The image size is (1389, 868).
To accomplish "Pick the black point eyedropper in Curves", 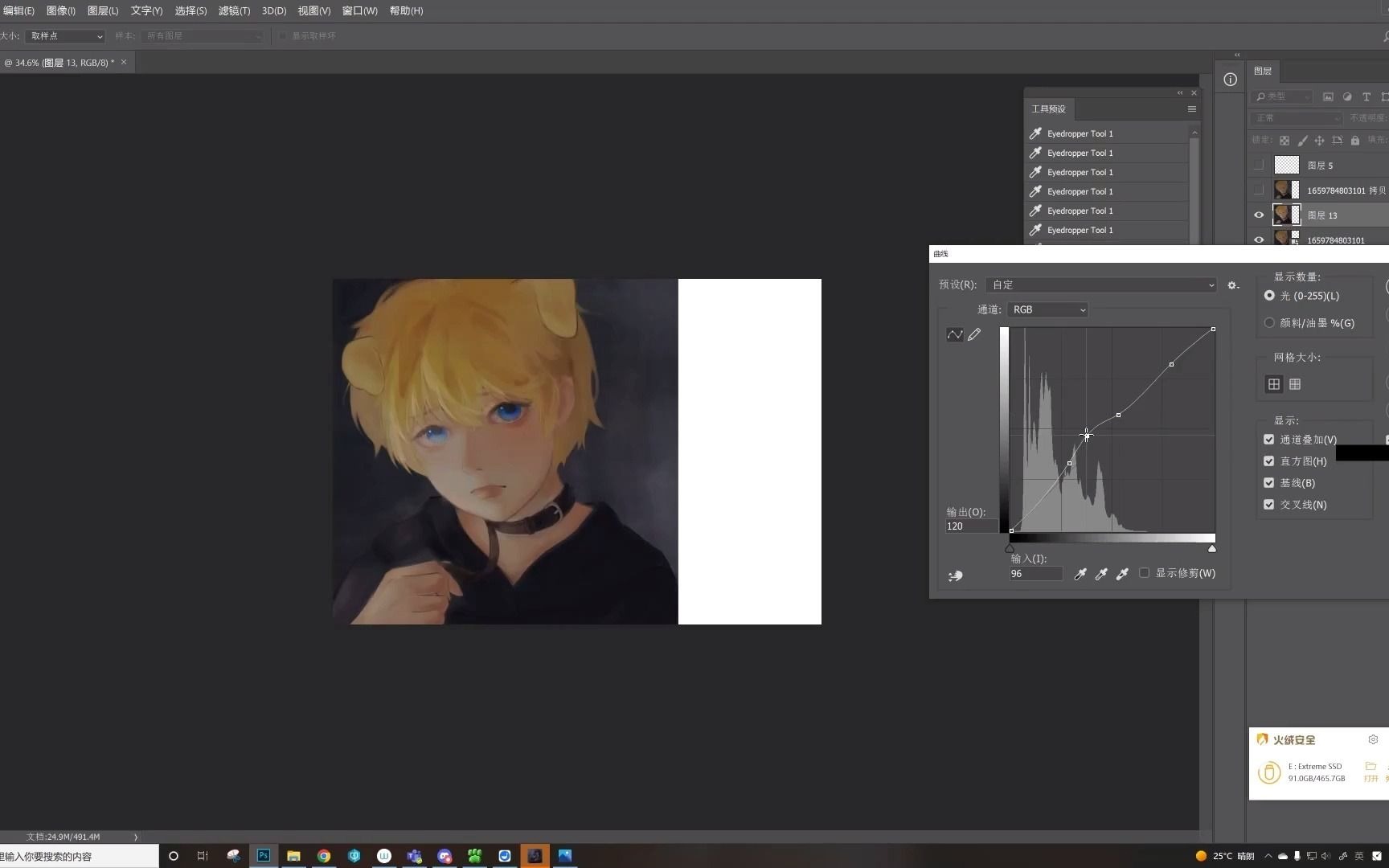I will click(1080, 574).
